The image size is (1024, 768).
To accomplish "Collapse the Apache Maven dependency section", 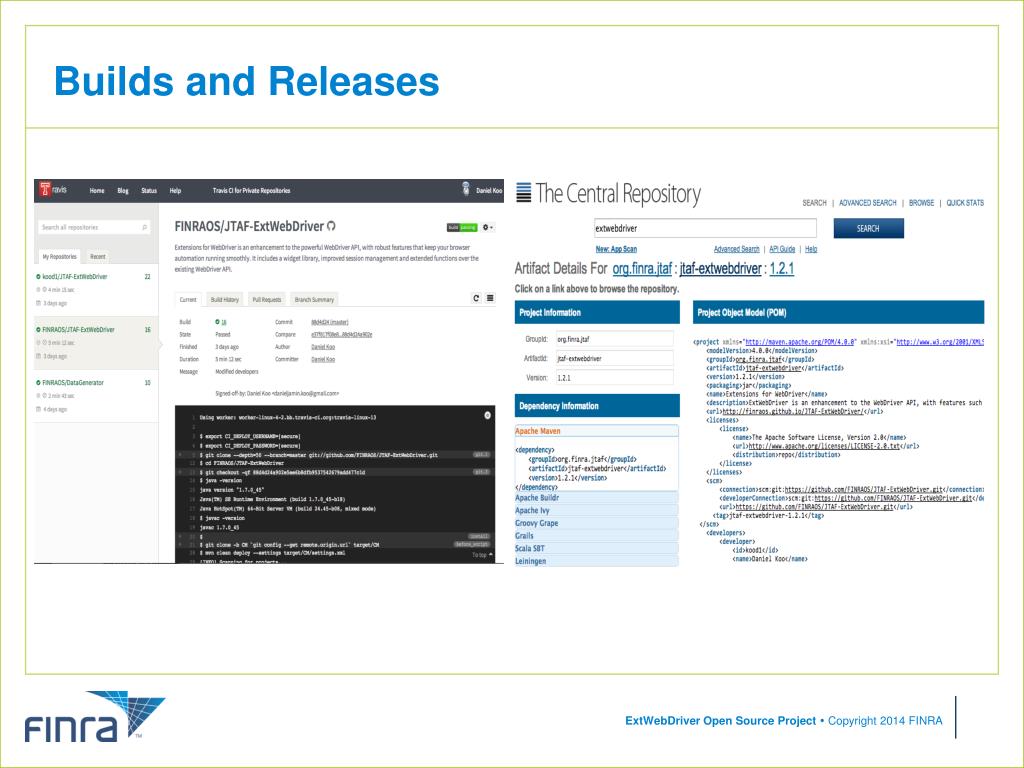I will 596,431.
